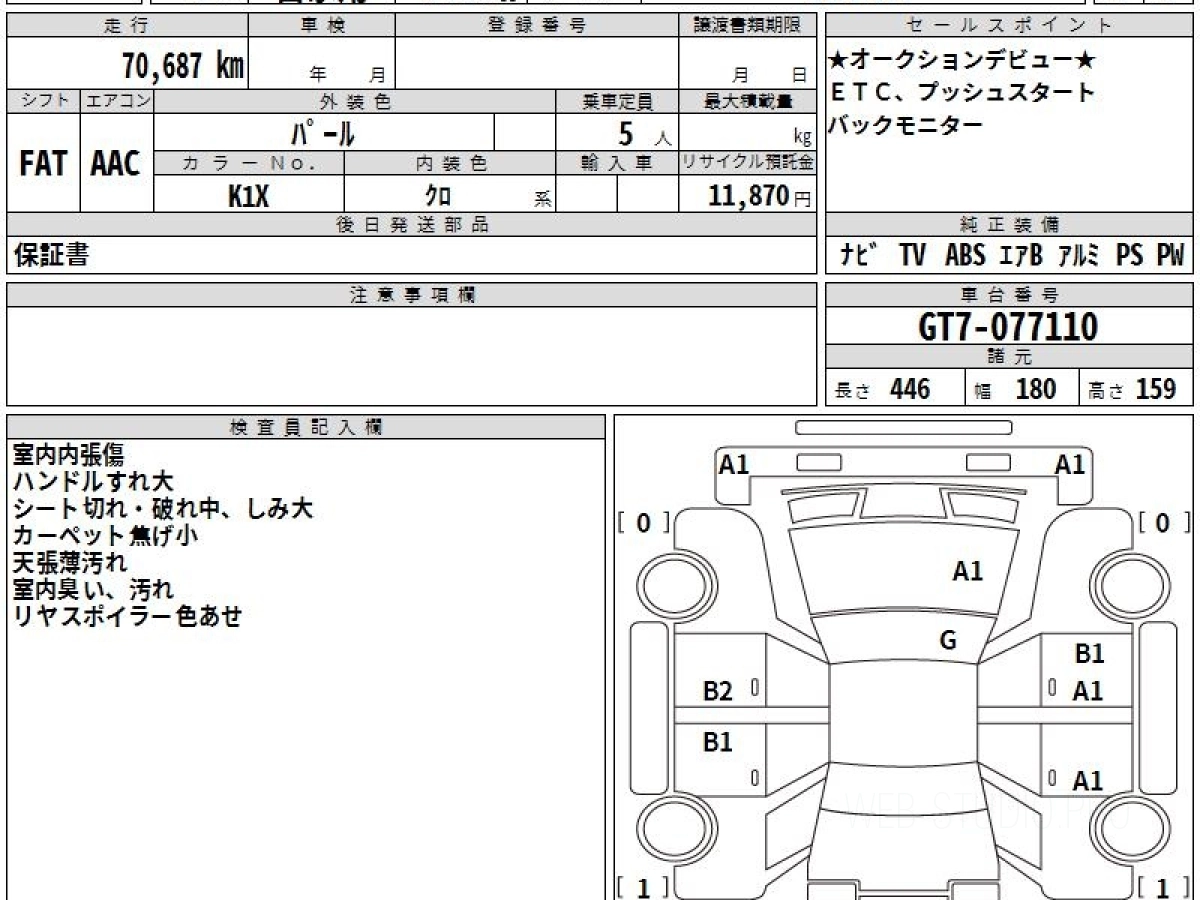Click the A1 mark at the bumper's right corner

tap(1070, 464)
